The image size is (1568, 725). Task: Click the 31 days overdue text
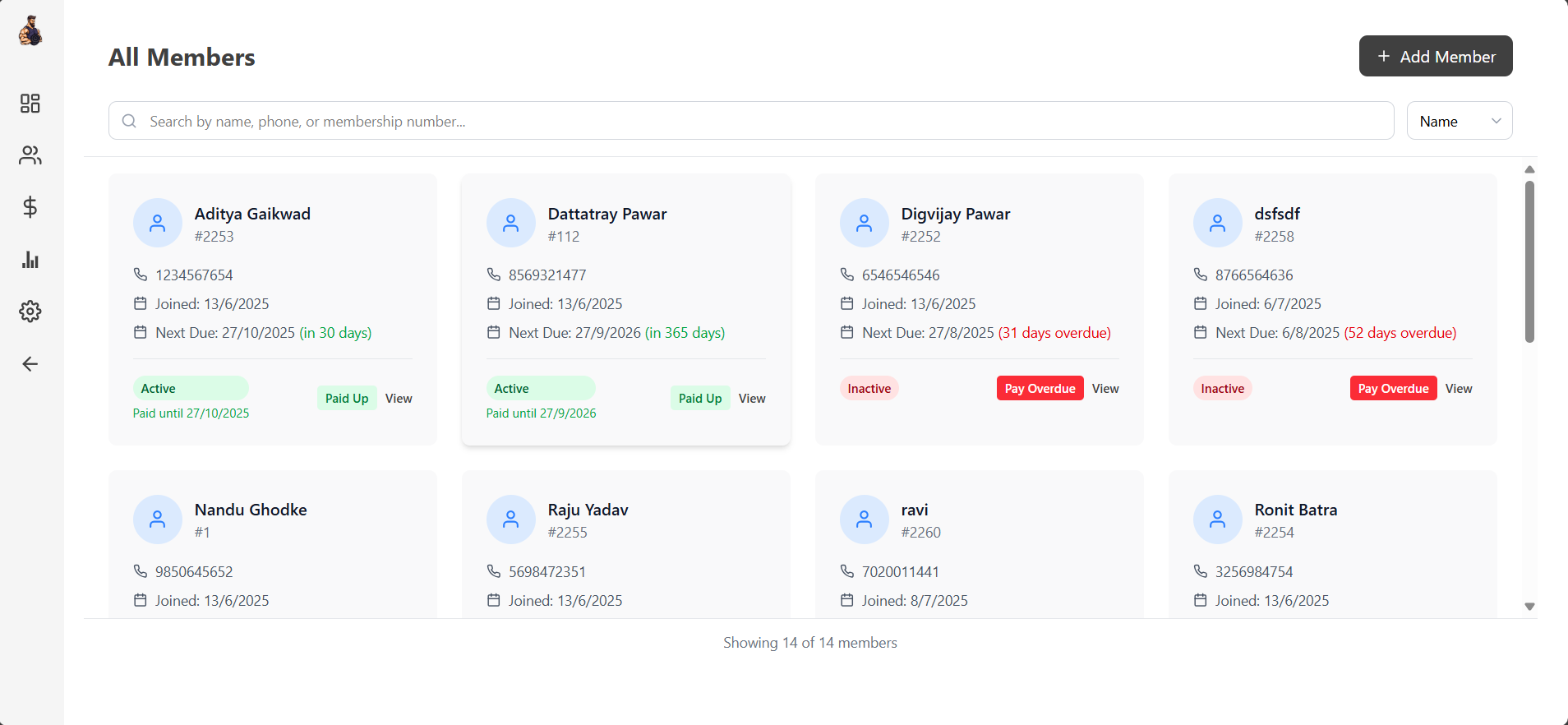[x=1054, y=333]
